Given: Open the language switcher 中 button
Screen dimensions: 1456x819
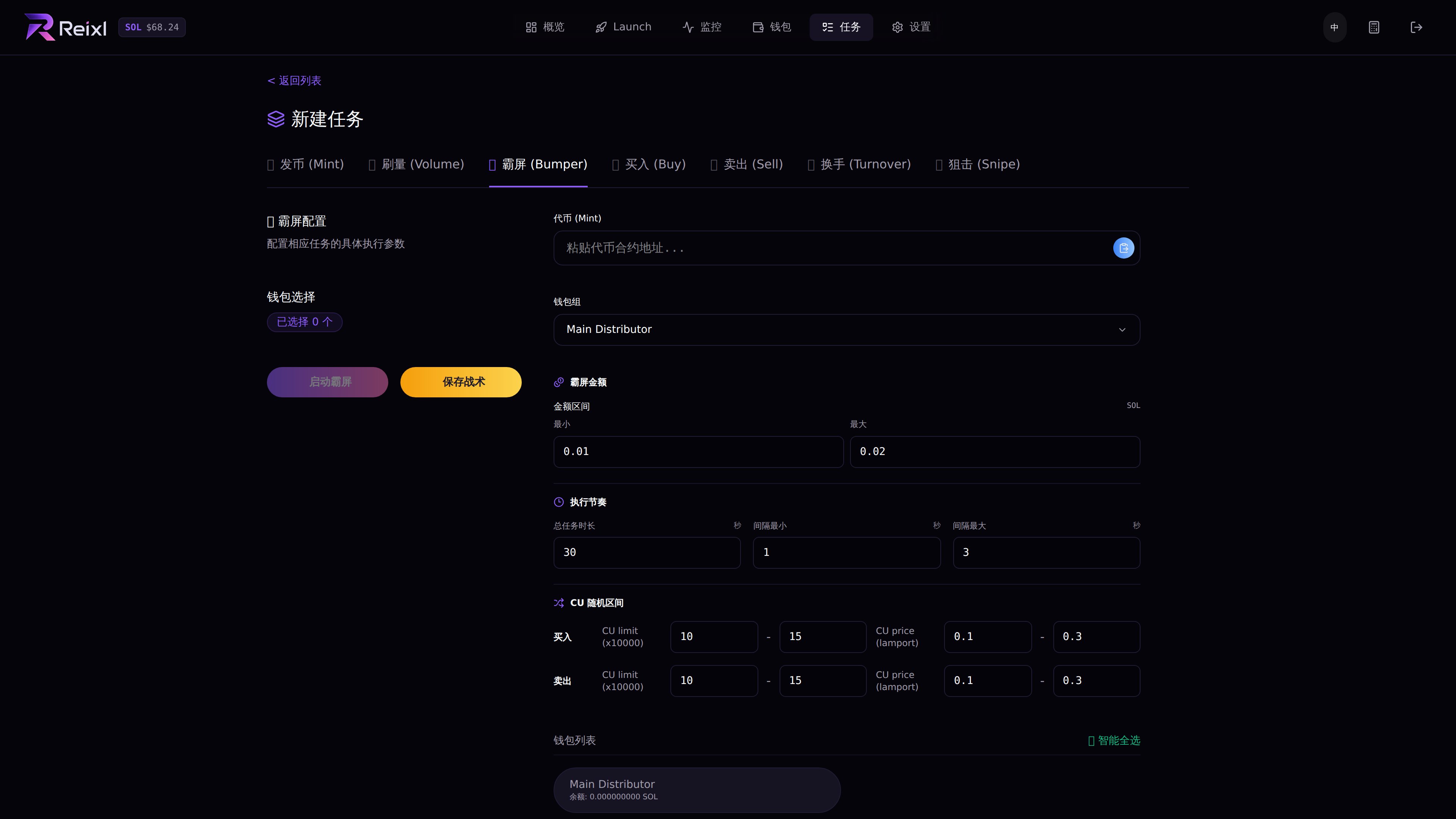Looking at the screenshot, I should [1335, 27].
